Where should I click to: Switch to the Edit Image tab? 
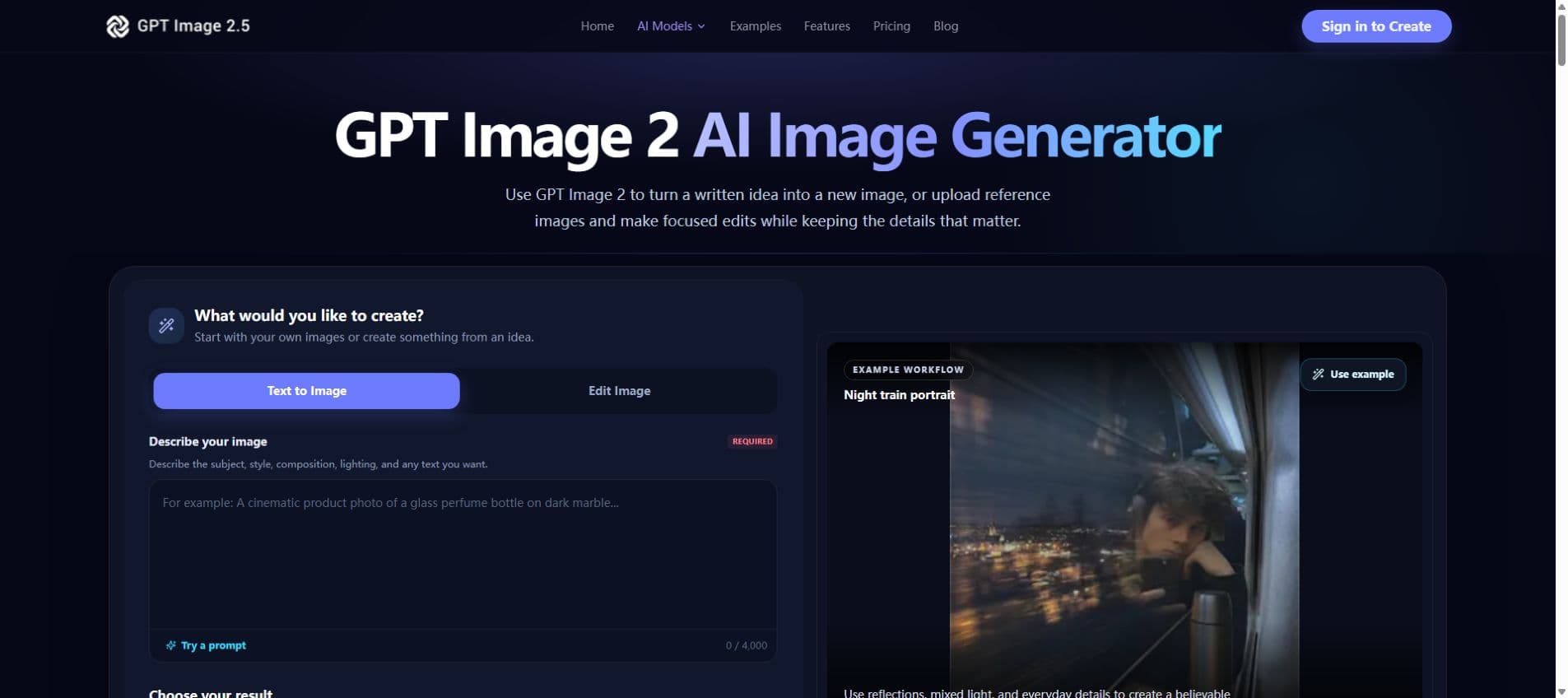point(619,391)
